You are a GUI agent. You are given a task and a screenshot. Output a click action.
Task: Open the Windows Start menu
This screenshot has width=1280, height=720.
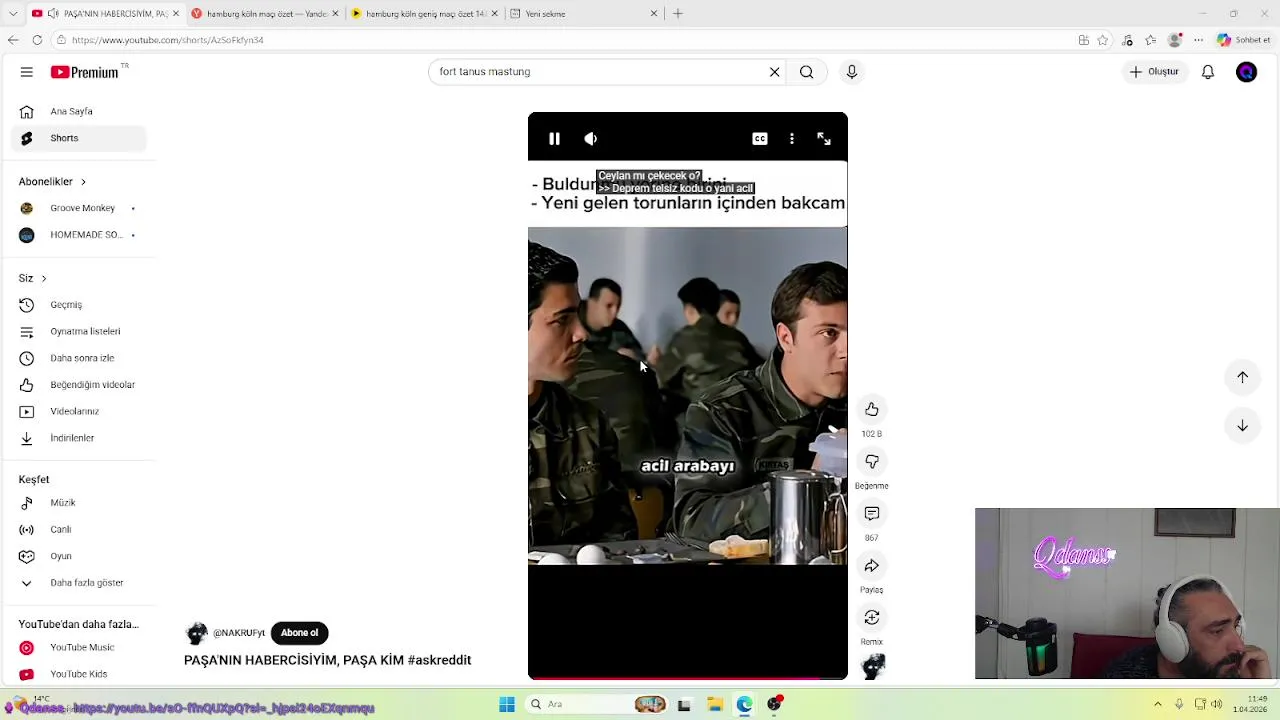click(507, 705)
